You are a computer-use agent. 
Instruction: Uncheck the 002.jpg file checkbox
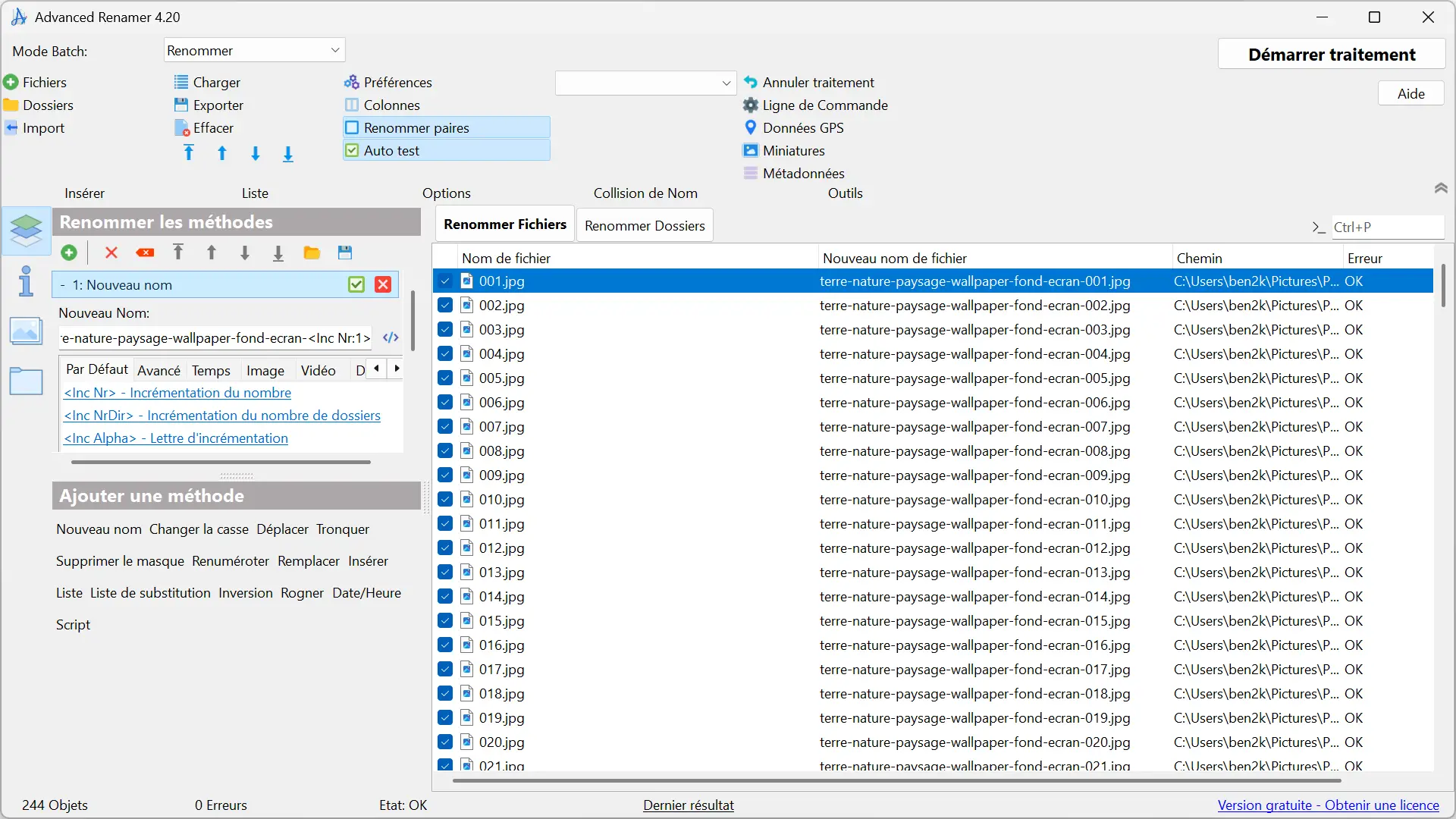coord(445,305)
